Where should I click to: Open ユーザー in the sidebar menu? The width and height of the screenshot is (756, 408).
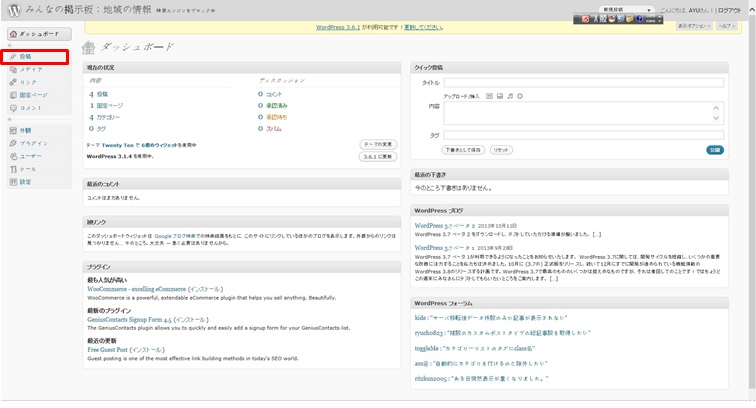[x=39, y=156]
